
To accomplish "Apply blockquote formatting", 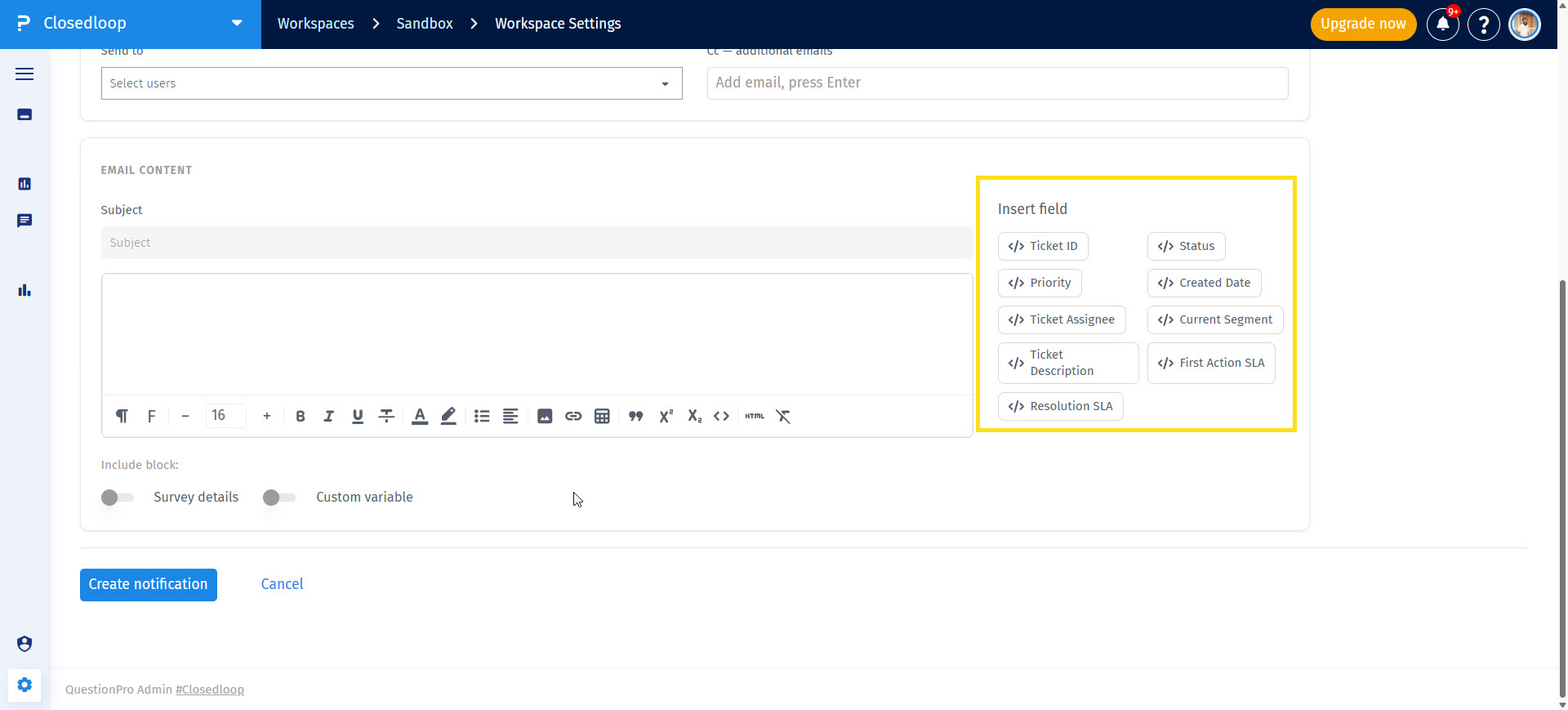I will (x=636, y=416).
